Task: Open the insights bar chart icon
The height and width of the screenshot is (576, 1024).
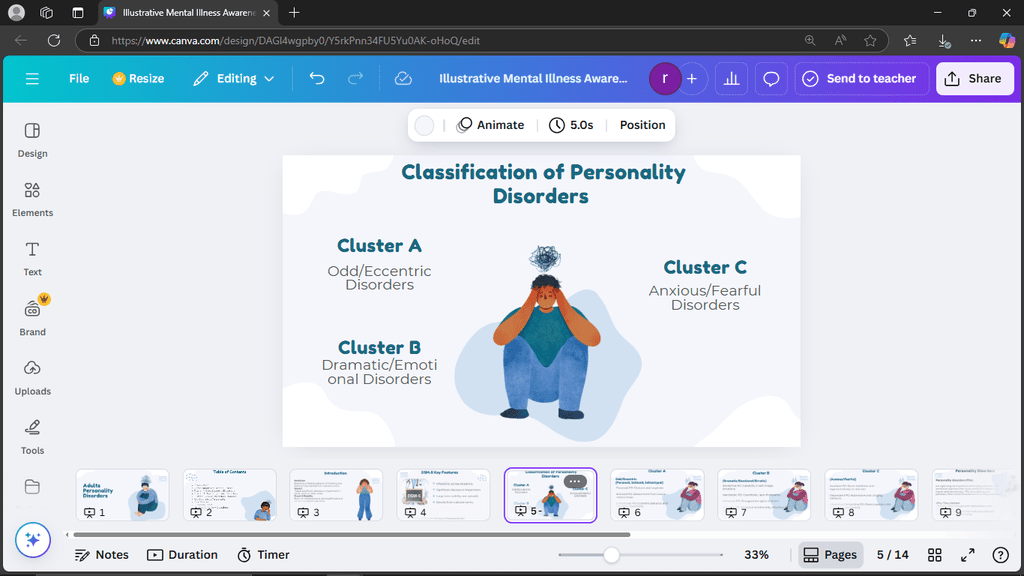Action: (x=731, y=79)
